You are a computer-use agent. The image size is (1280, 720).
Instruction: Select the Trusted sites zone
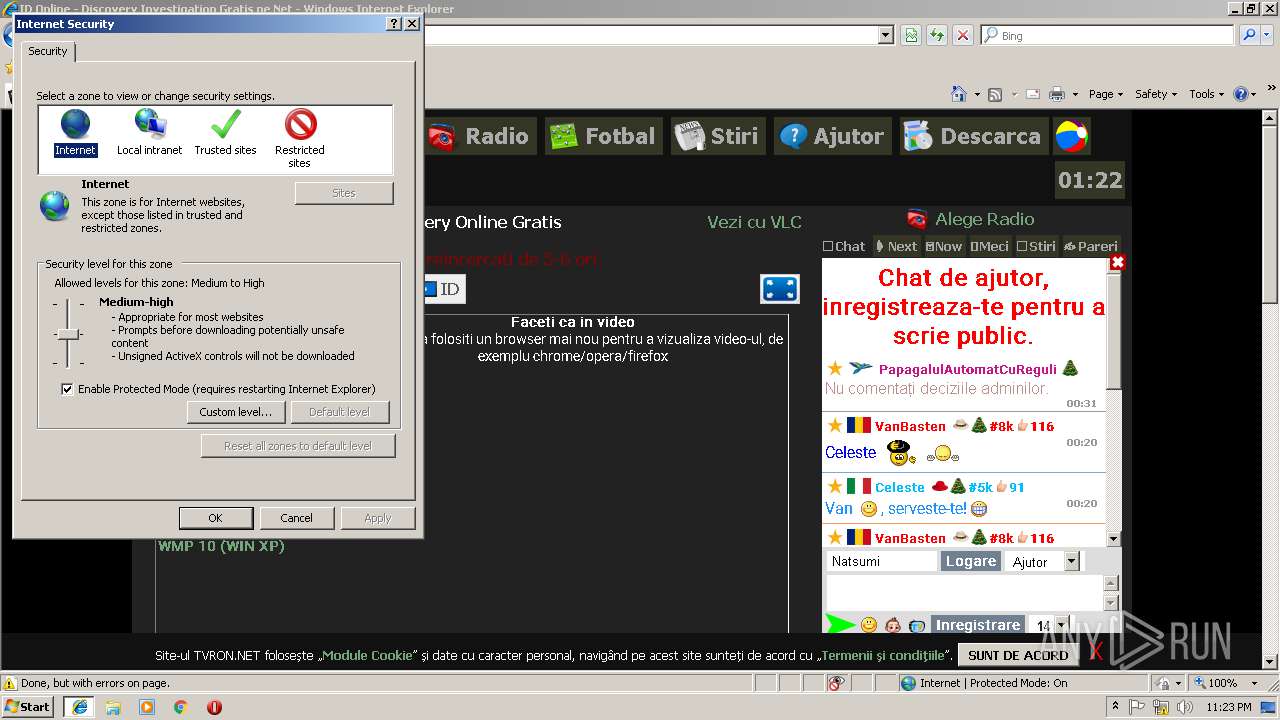pos(225,133)
